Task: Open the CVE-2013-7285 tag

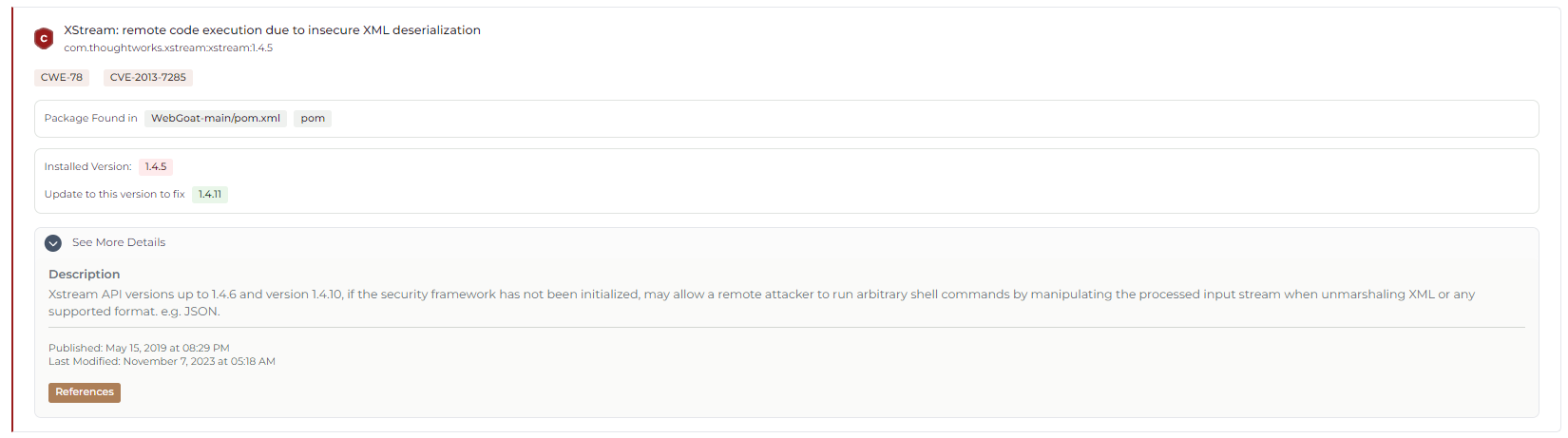Action: point(148,78)
